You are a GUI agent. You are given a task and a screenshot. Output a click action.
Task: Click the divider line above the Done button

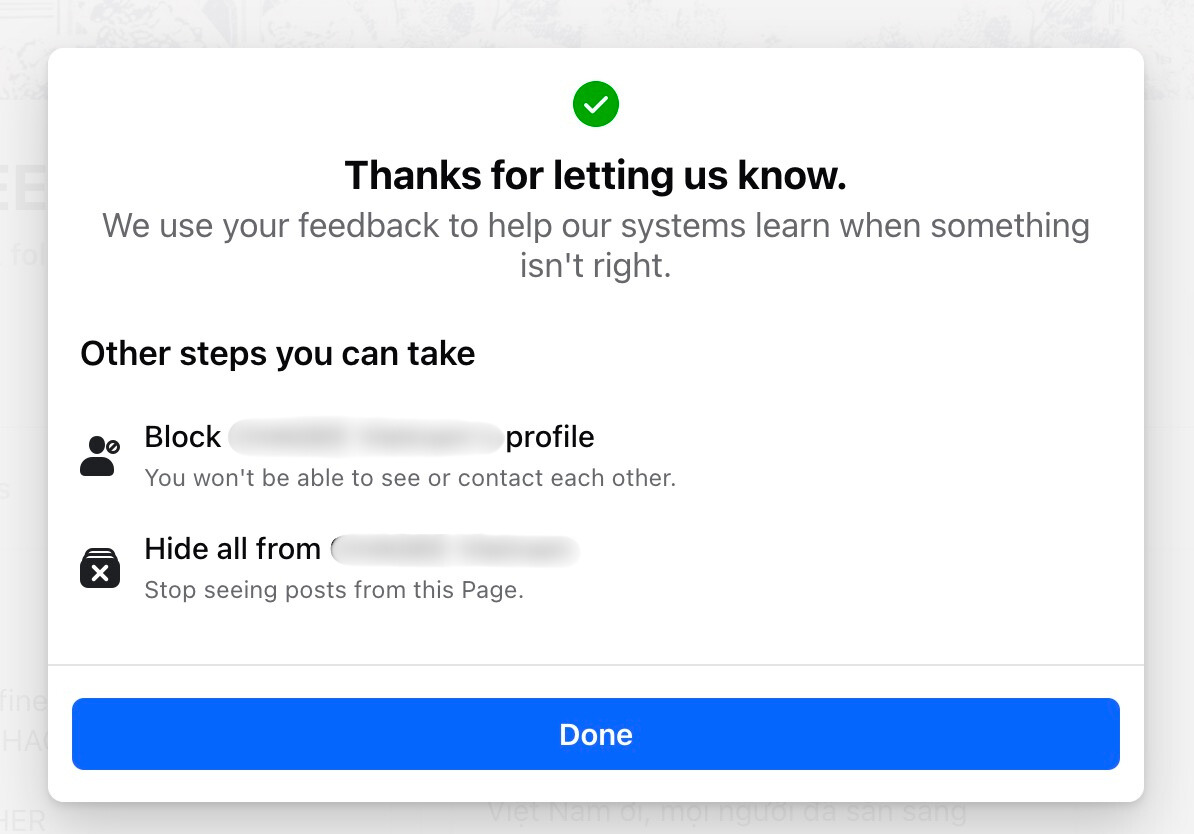point(595,665)
